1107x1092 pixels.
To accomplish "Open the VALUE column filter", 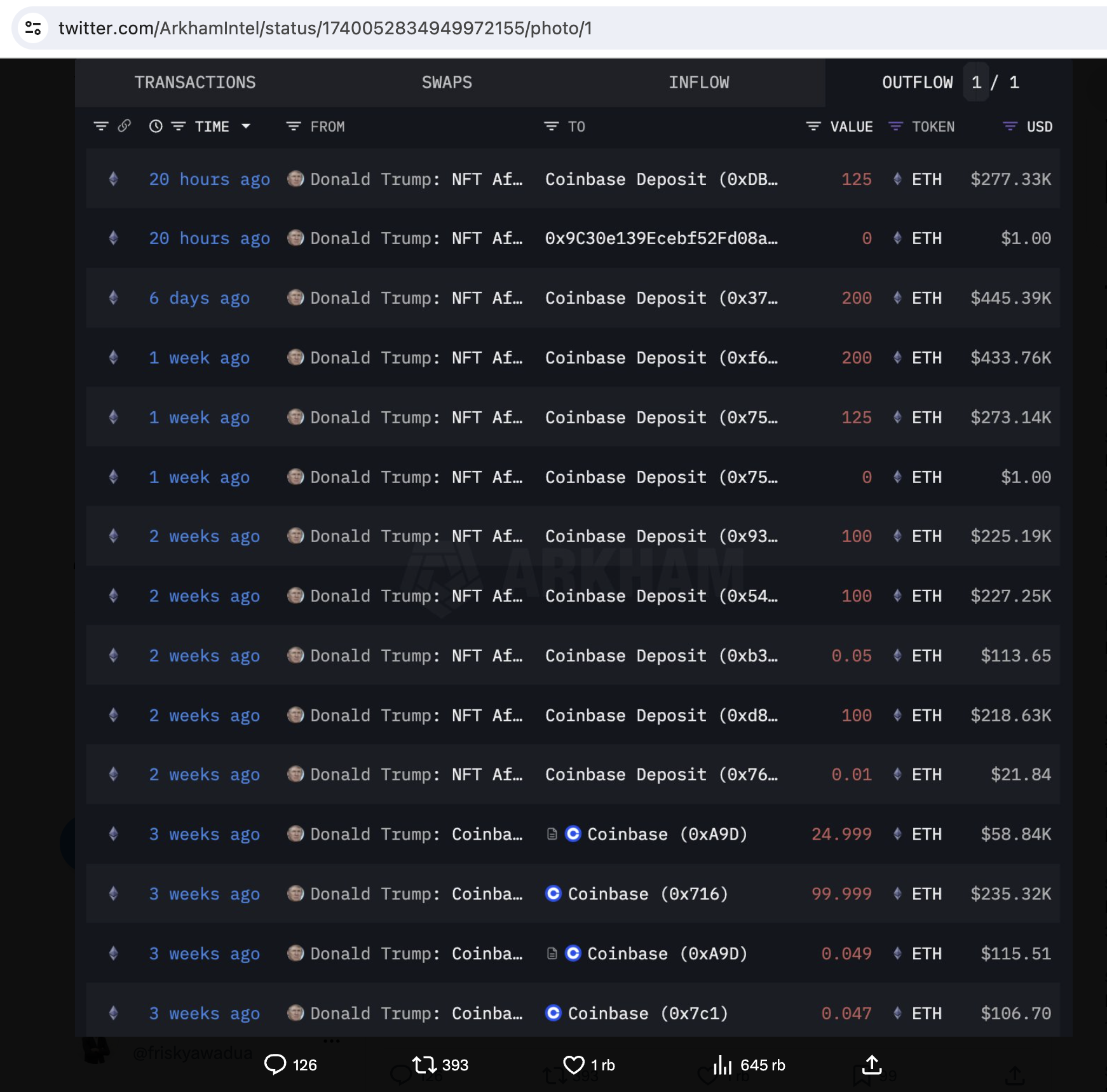I will click(x=813, y=126).
